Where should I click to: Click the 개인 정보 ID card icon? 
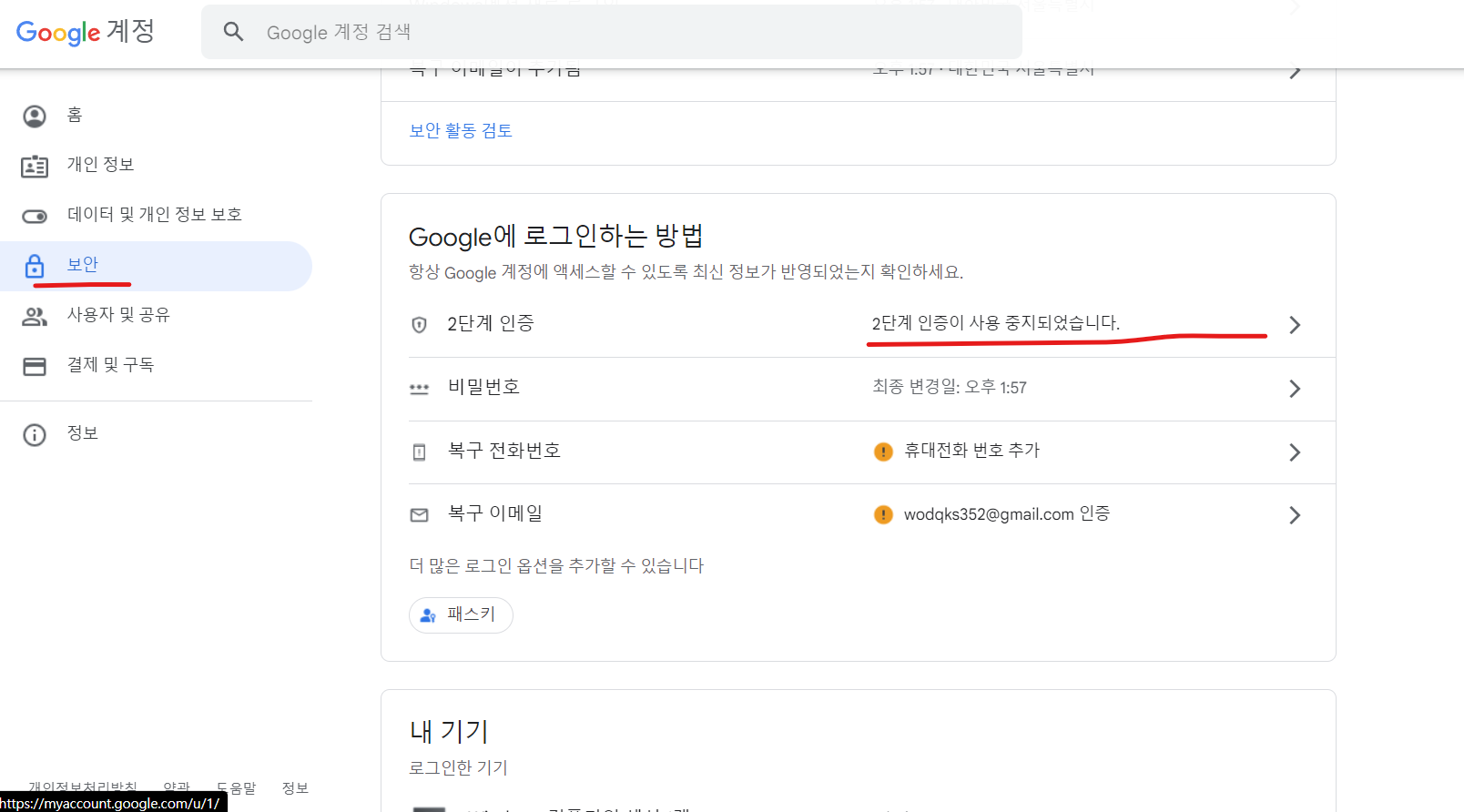[x=35, y=166]
